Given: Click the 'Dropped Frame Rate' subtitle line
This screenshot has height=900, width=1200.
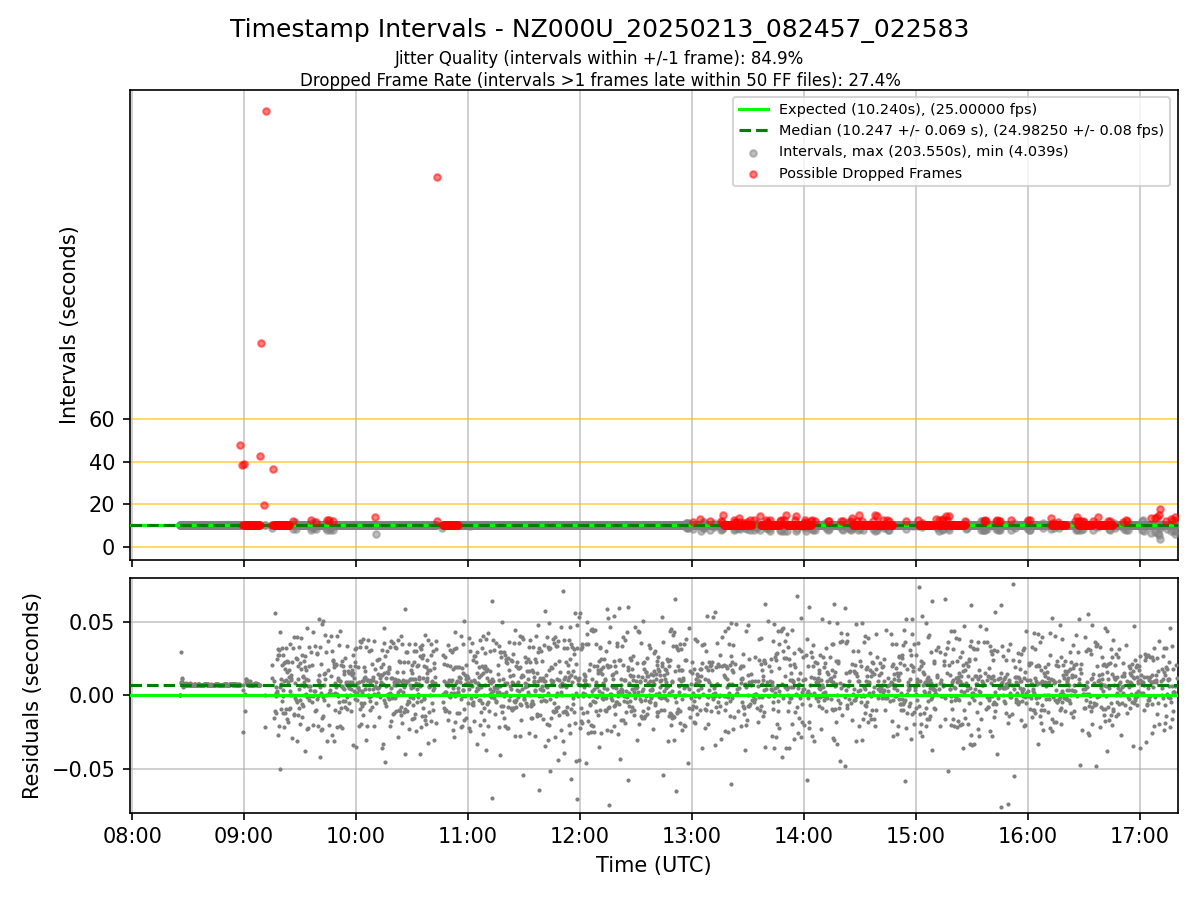Looking at the screenshot, I should (599, 80).
